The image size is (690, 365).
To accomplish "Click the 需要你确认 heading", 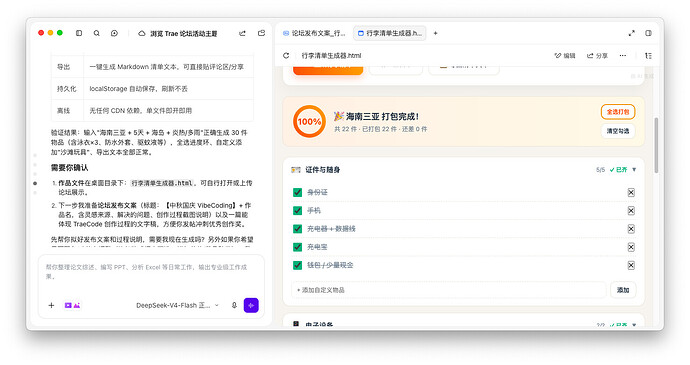I will [69, 167].
